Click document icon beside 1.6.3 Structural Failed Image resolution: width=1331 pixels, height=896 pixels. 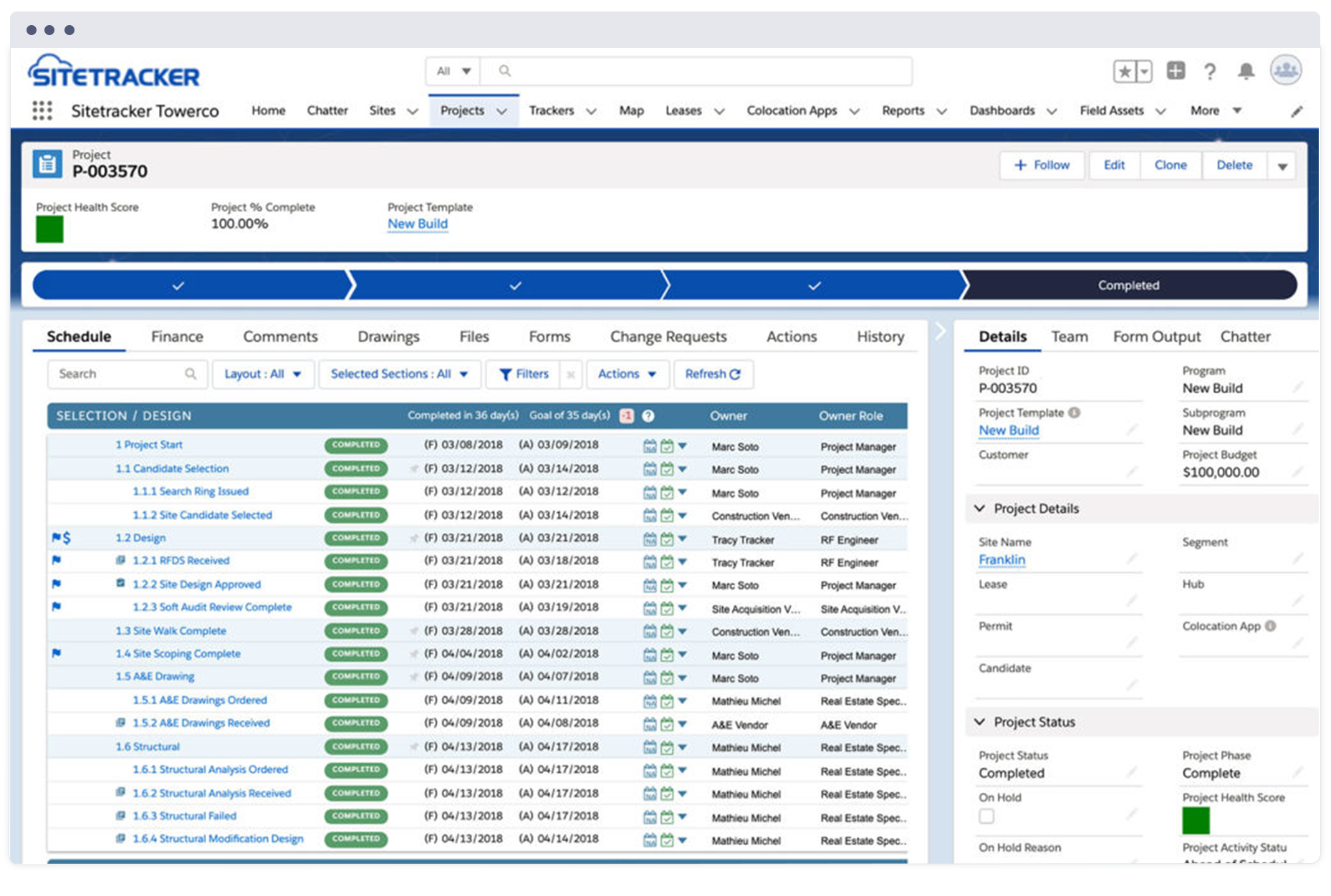pyautogui.click(x=121, y=816)
